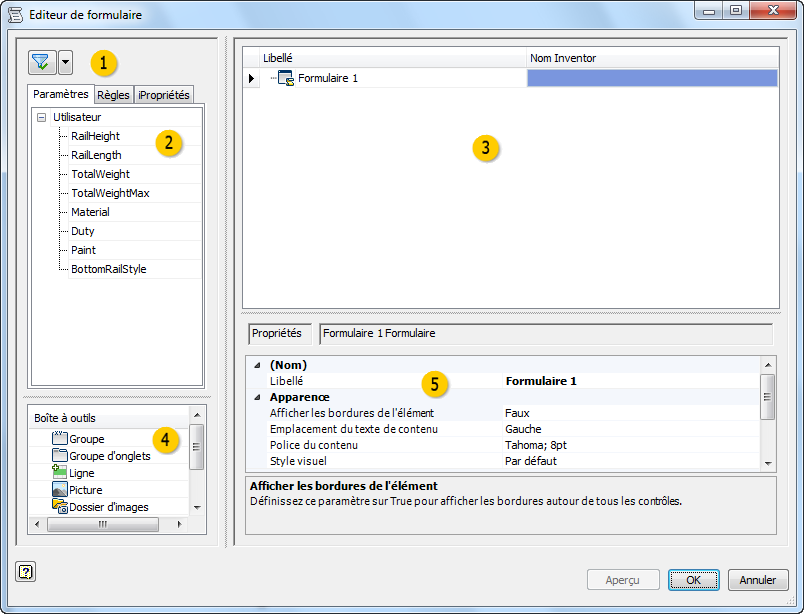Open the iPropriétés tab
804x614 pixels.
pyautogui.click(x=164, y=95)
